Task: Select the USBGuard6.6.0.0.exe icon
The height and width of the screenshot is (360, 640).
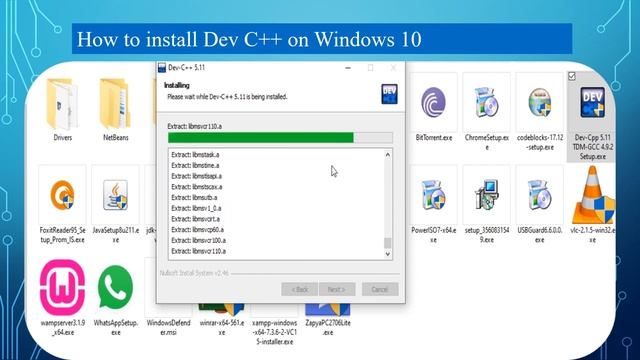Action: (x=540, y=195)
